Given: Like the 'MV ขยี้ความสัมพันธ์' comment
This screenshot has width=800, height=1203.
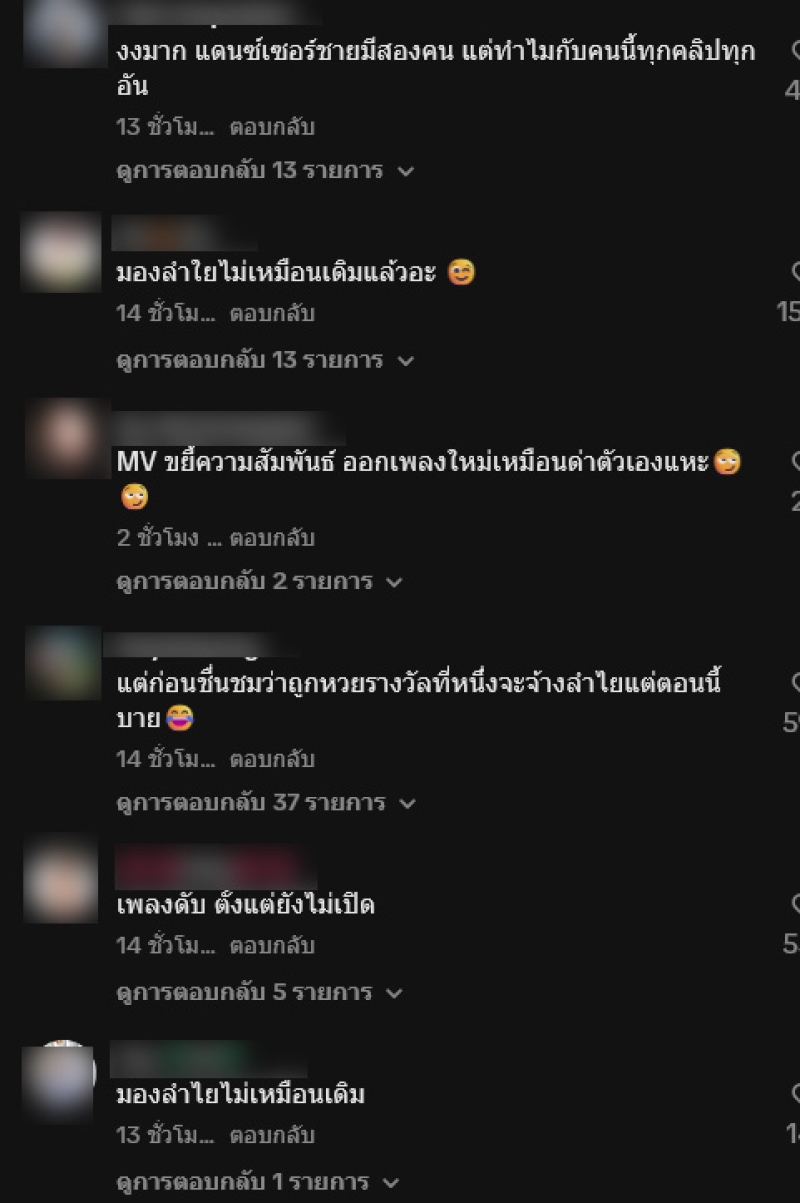Looking at the screenshot, I should 795,462.
